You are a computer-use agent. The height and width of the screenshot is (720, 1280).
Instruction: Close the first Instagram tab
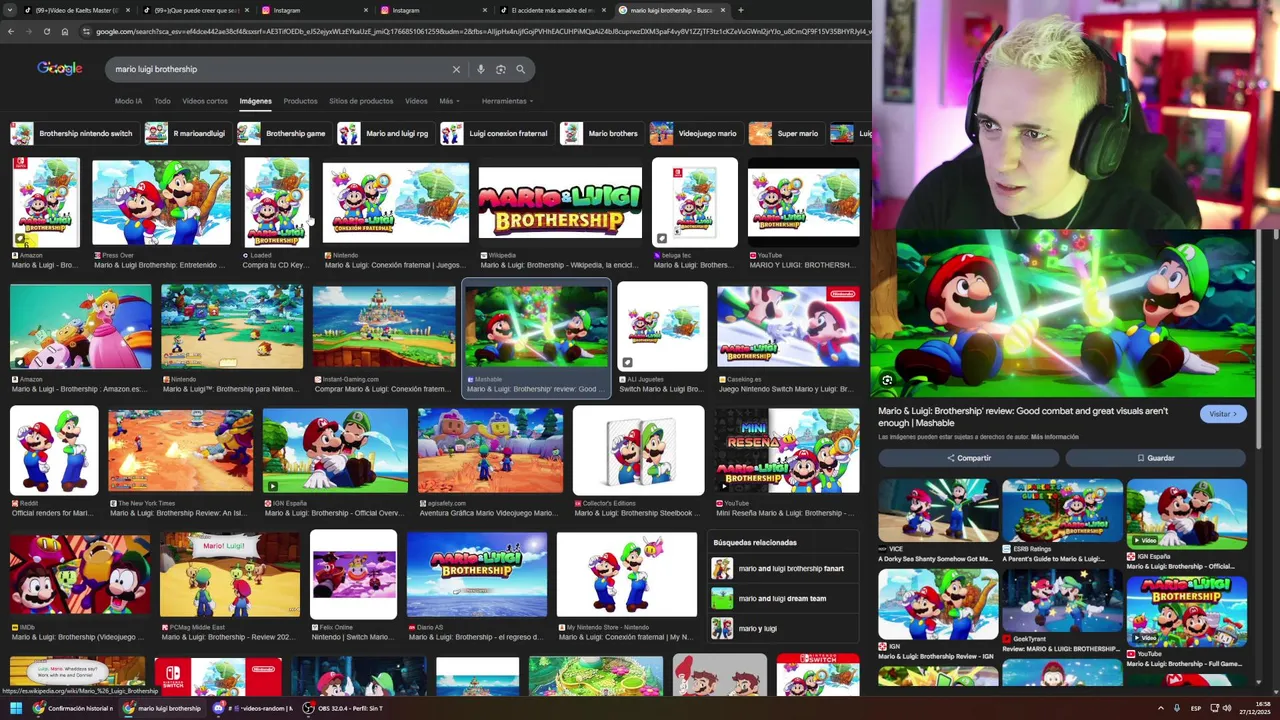367,10
